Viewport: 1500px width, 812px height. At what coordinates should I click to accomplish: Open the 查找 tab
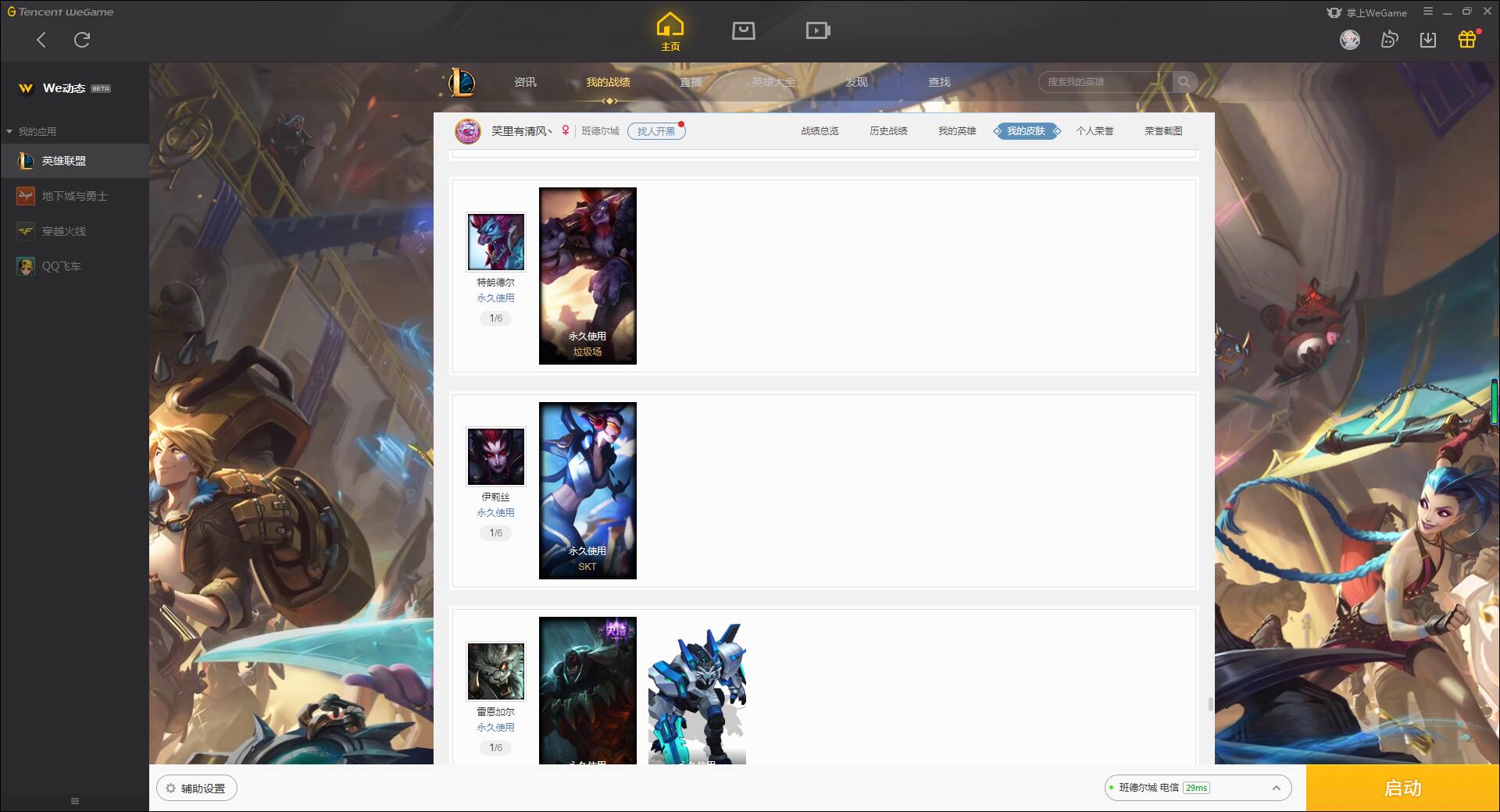click(939, 82)
